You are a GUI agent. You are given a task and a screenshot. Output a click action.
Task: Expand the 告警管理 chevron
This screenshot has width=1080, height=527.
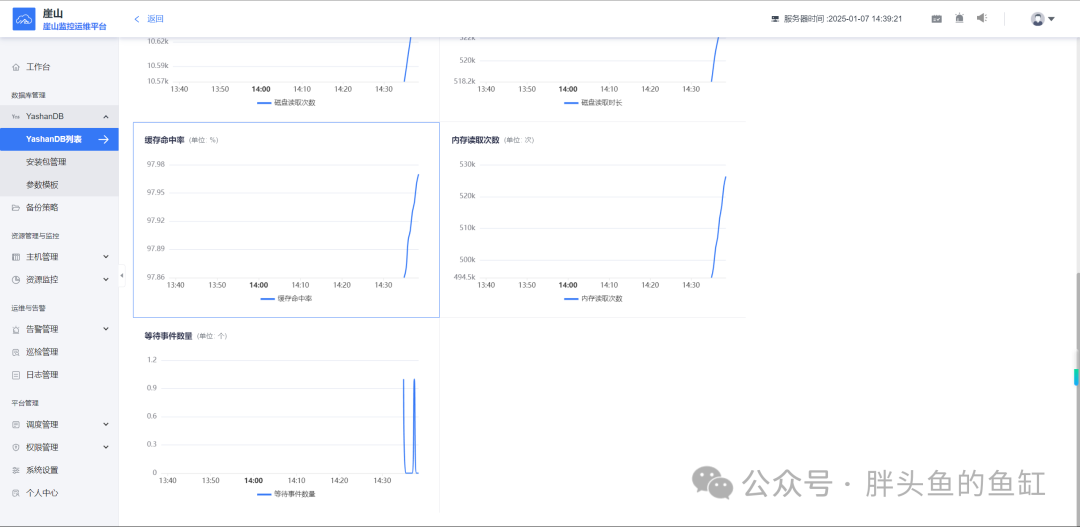pyautogui.click(x=106, y=329)
